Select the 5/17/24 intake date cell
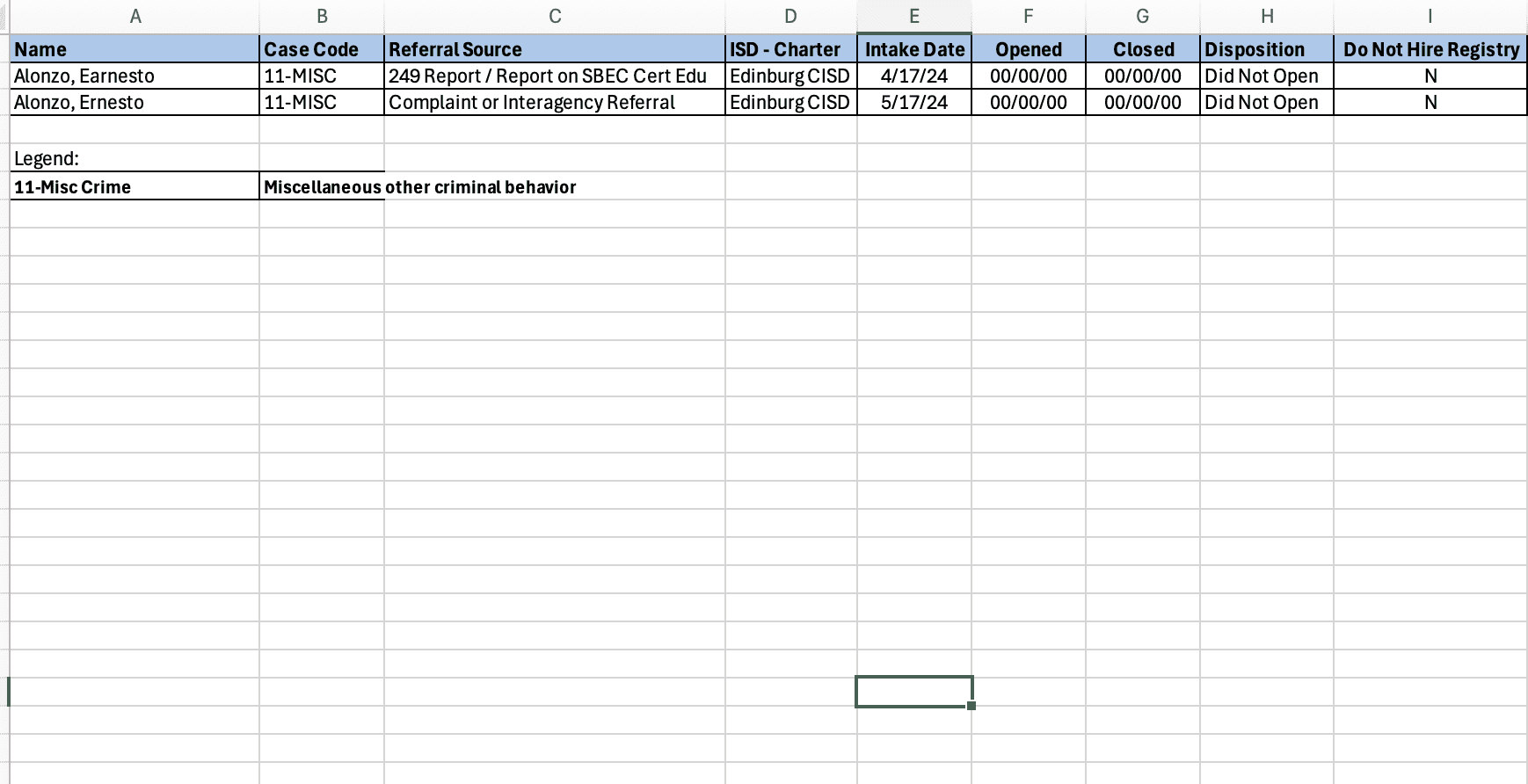The image size is (1528, 784). point(913,103)
